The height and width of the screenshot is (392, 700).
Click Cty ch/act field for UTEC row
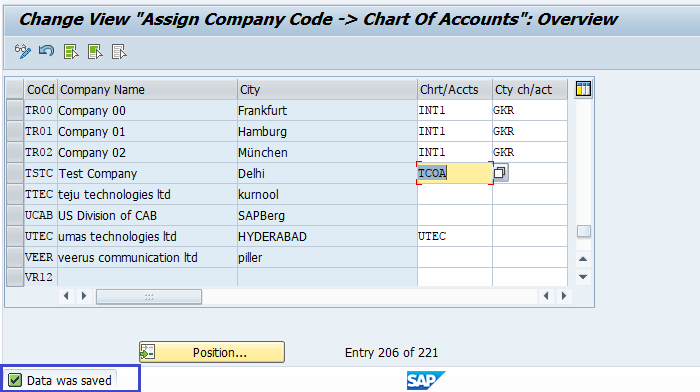530,236
